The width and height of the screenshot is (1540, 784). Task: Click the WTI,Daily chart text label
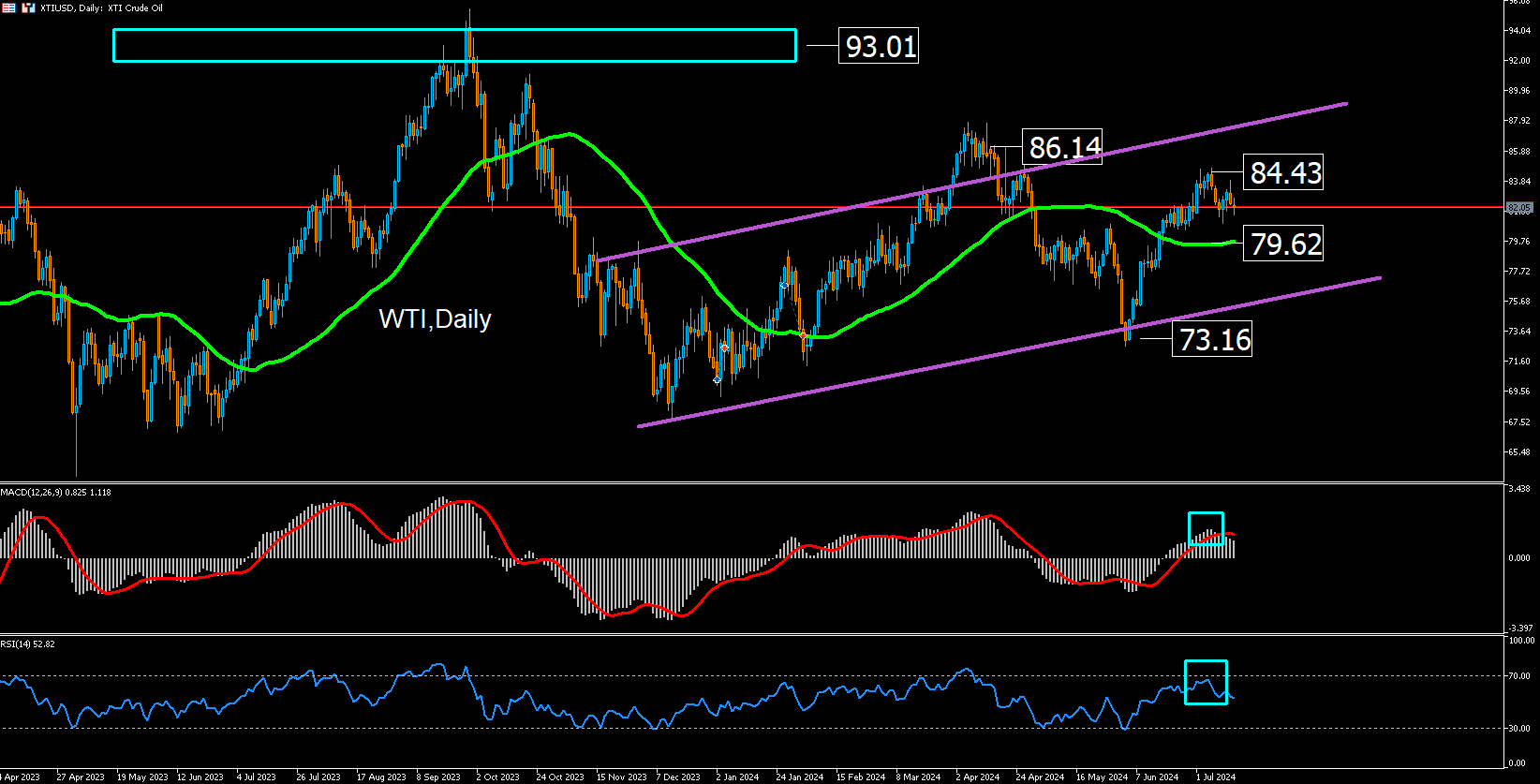coord(435,319)
